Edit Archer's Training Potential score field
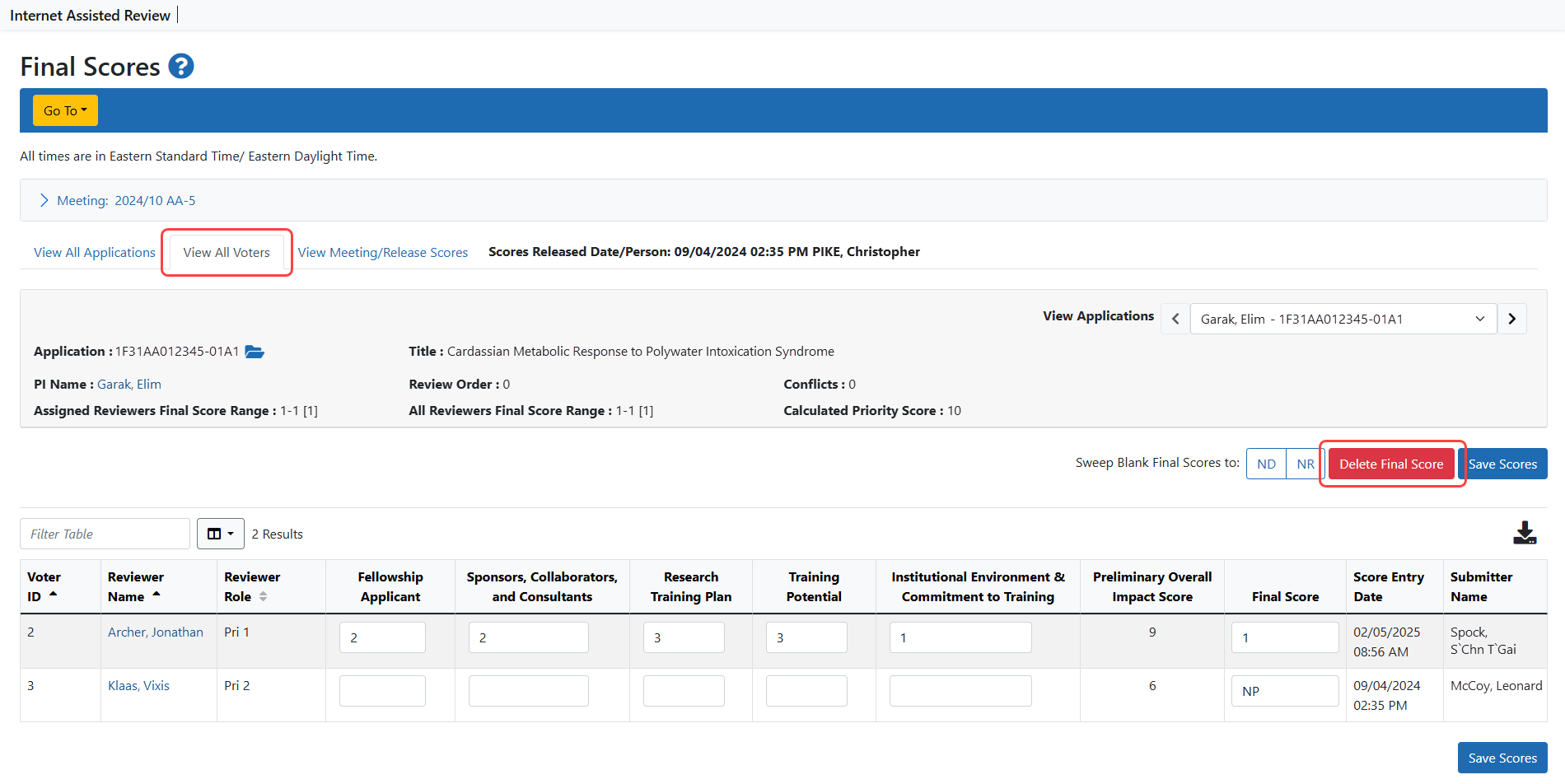The image size is (1565, 784). pos(806,637)
